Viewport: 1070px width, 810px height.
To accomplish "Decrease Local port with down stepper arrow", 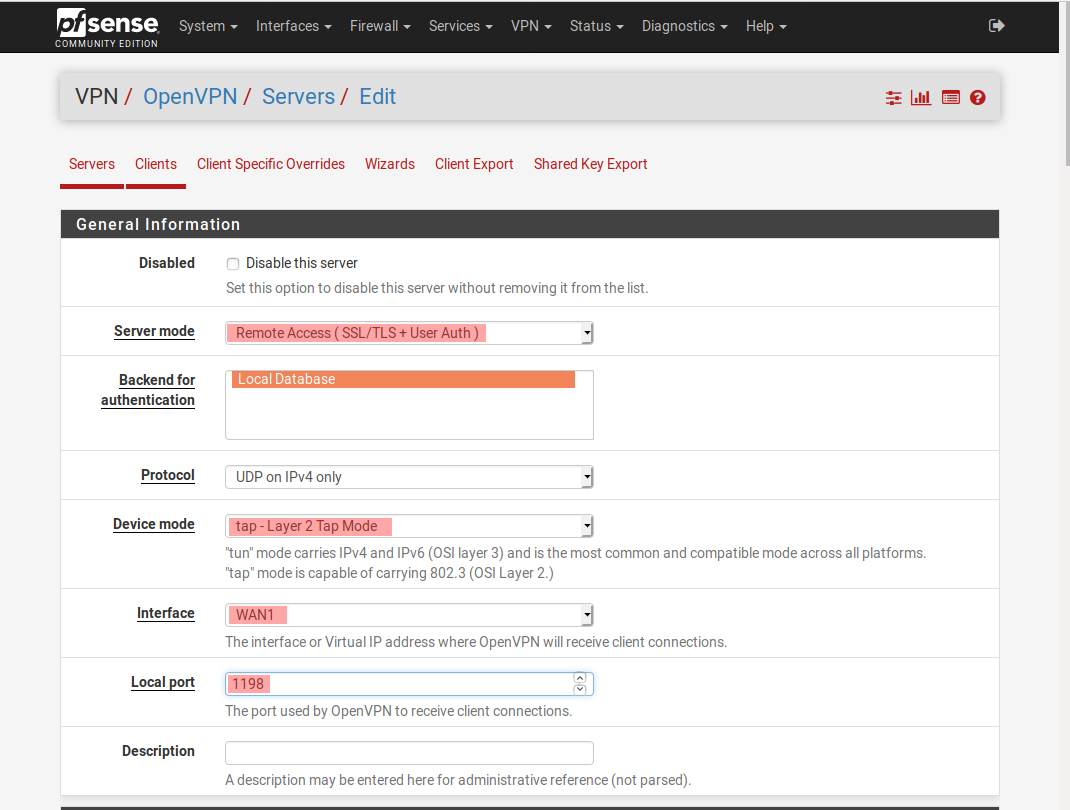I will coord(580,689).
